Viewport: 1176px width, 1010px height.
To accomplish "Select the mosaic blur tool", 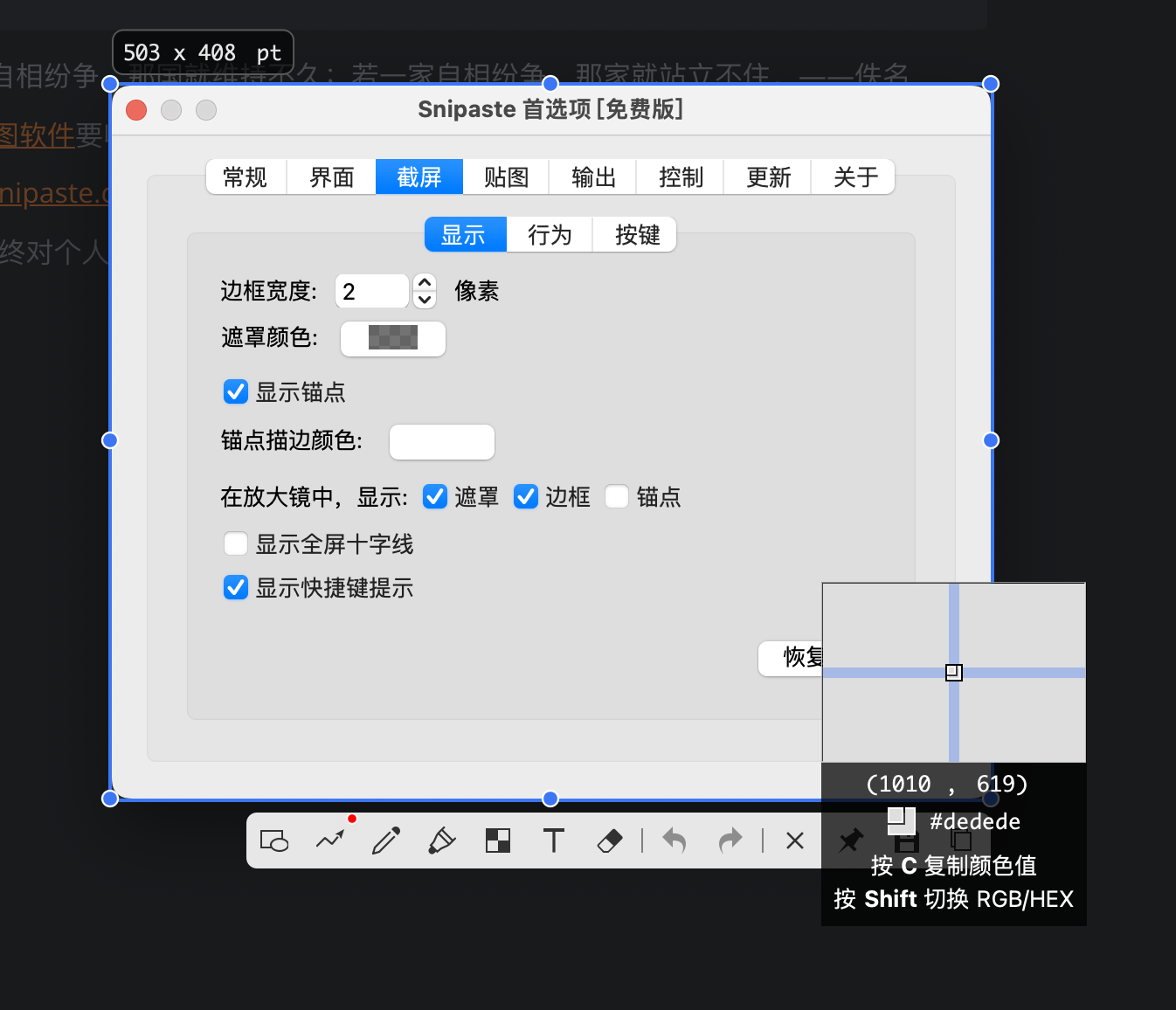I will 498,841.
